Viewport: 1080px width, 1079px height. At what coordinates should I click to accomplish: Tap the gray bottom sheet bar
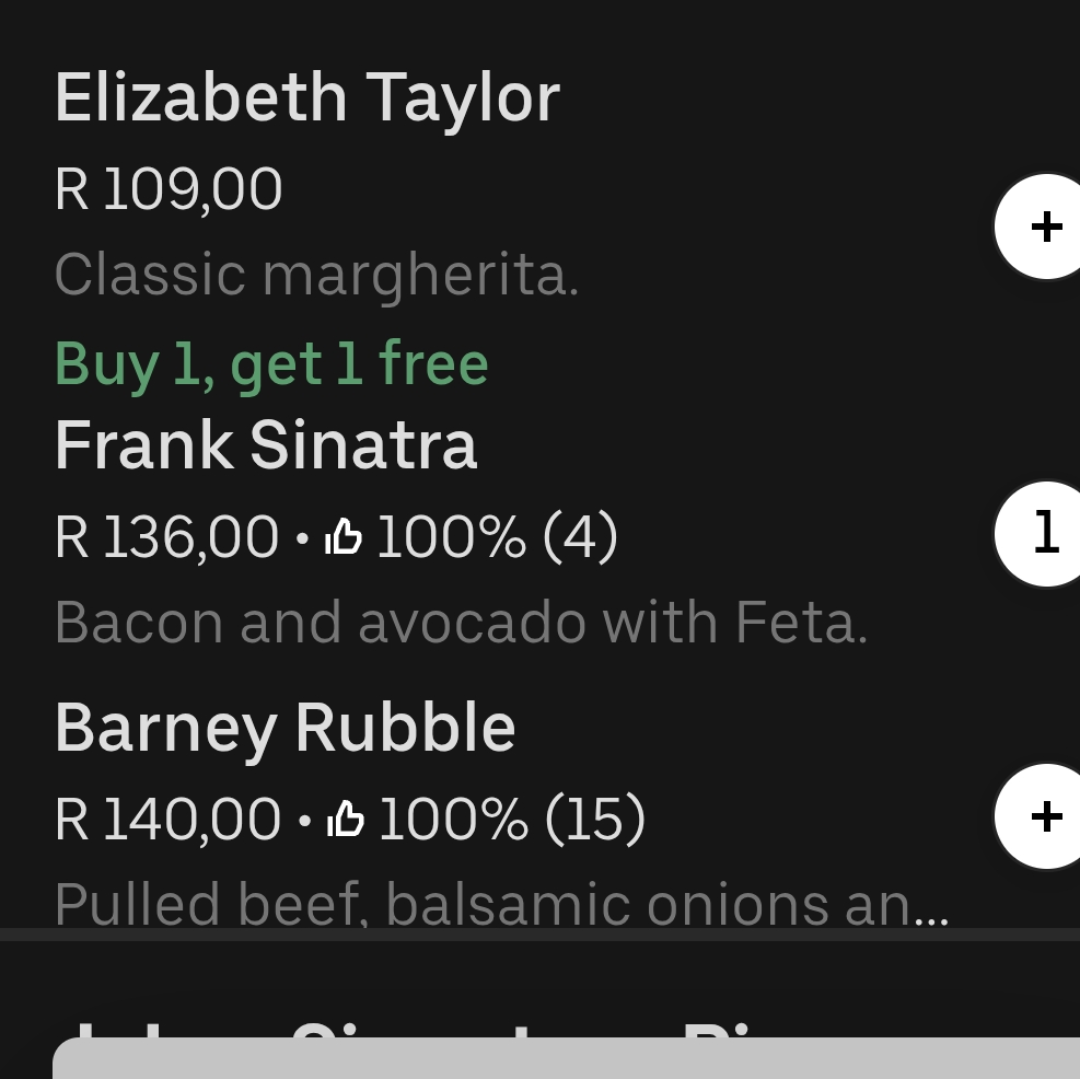(x=566, y=1058)
